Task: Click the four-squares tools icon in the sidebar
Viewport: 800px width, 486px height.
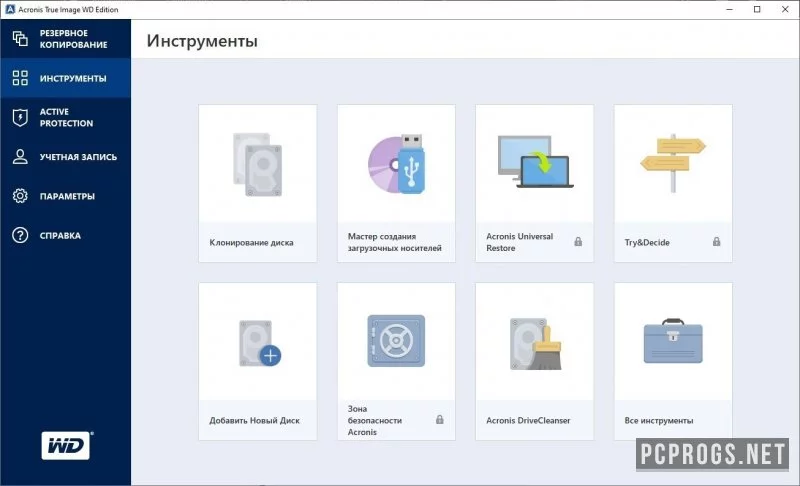Action: (x=20, y=78)
